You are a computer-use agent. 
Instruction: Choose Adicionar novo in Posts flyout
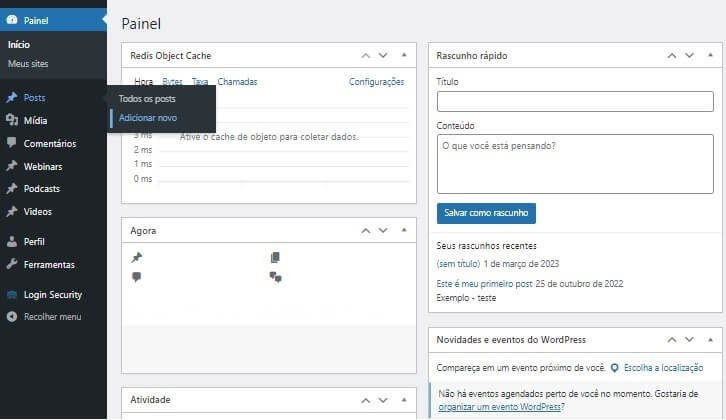click(x=148, y=118)
